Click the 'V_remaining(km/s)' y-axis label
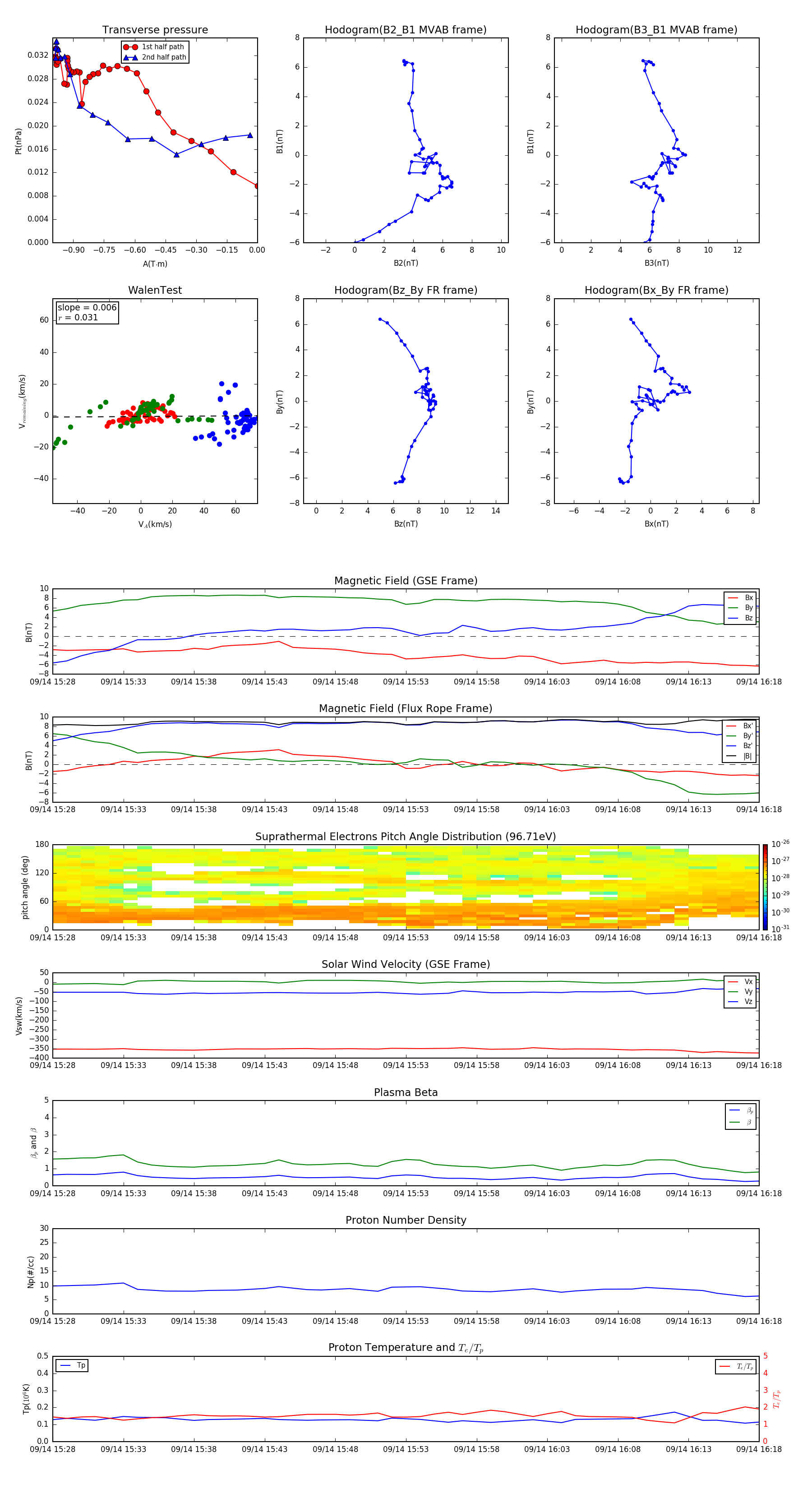812x1489 pixels. pyautogui.click(x=22, y=401)
